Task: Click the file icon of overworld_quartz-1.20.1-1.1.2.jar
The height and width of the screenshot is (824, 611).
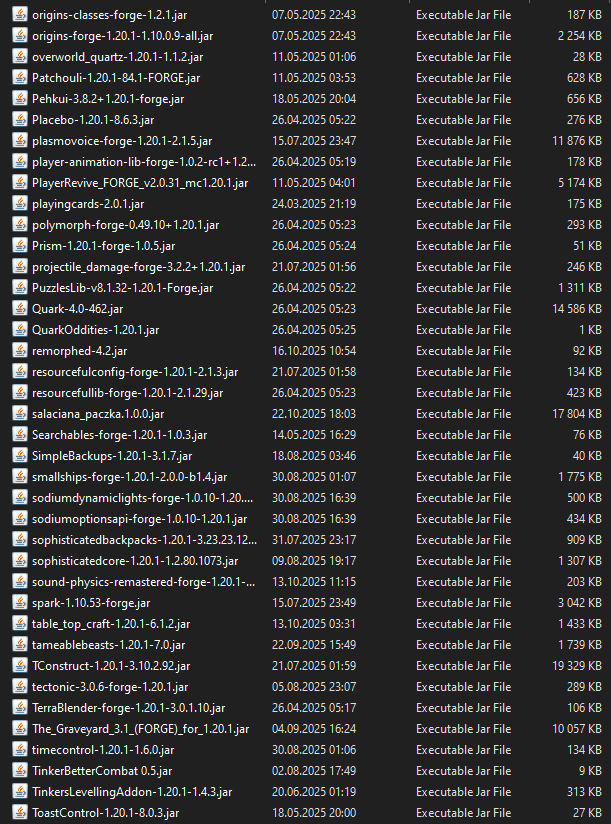Action: coord(19,57)
